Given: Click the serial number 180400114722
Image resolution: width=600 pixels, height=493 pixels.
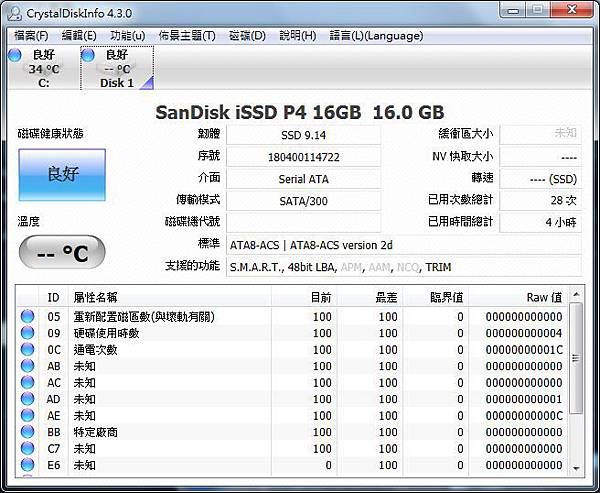Looking at the screenshot, I should [x=303, y=157].
